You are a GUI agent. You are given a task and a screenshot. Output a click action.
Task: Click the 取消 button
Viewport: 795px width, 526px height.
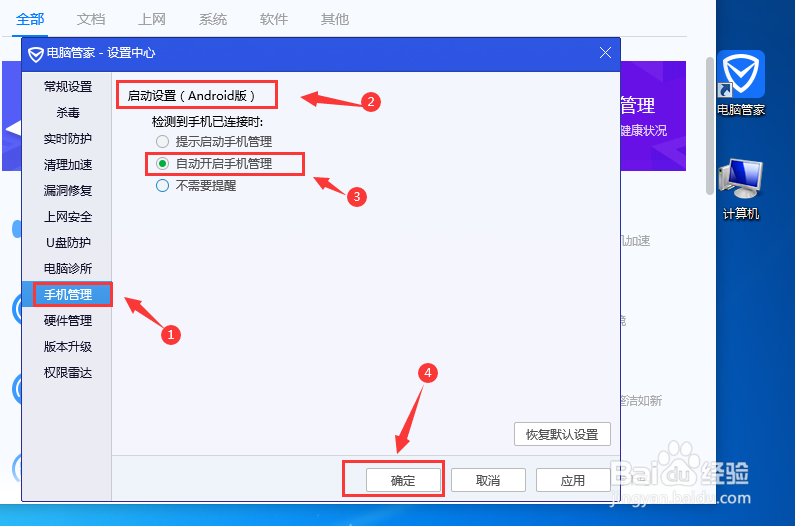click(x=488, y=480)
